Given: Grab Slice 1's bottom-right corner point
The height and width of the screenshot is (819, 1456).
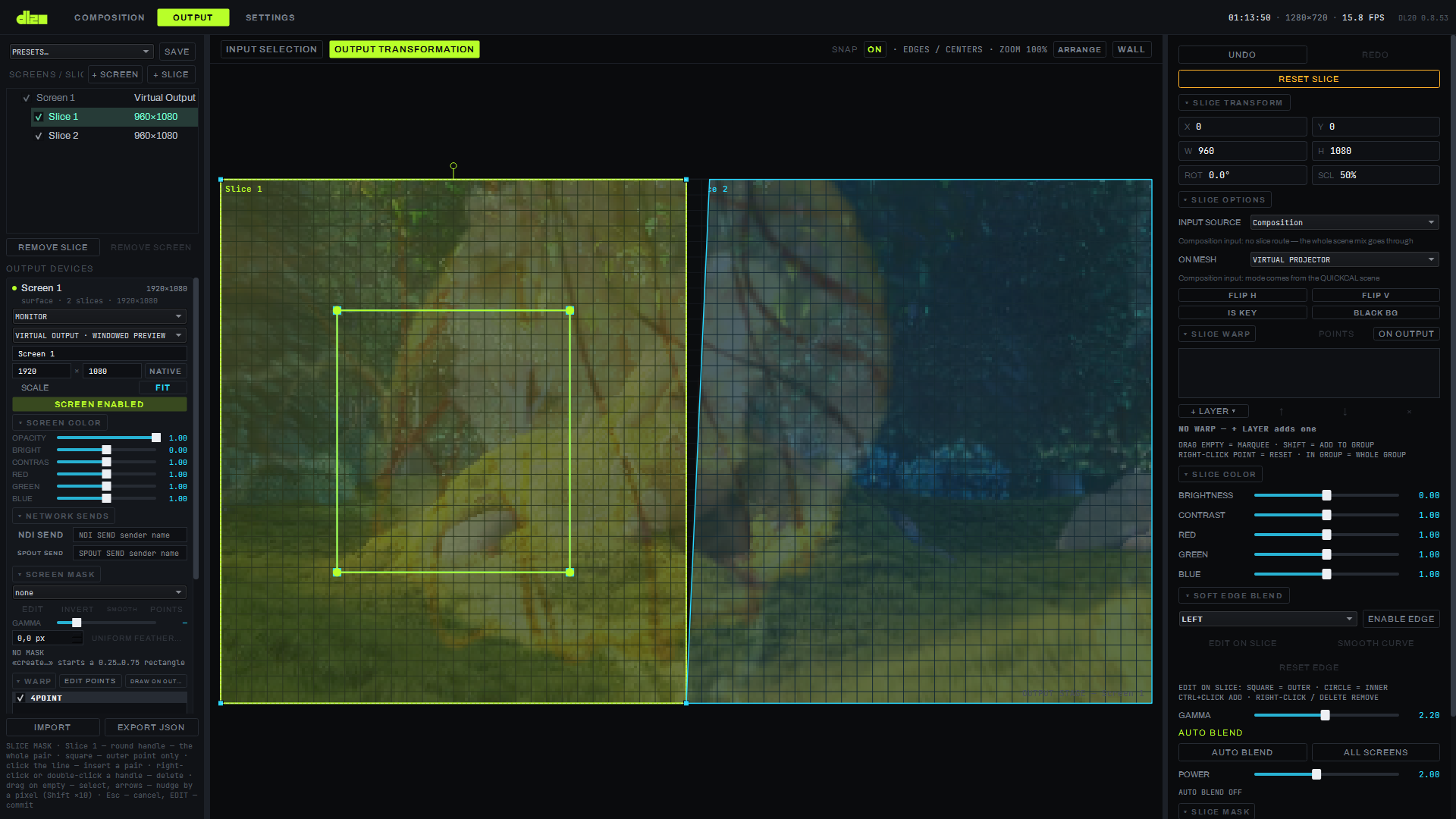Looking at the screenshot, I should 686,703.
